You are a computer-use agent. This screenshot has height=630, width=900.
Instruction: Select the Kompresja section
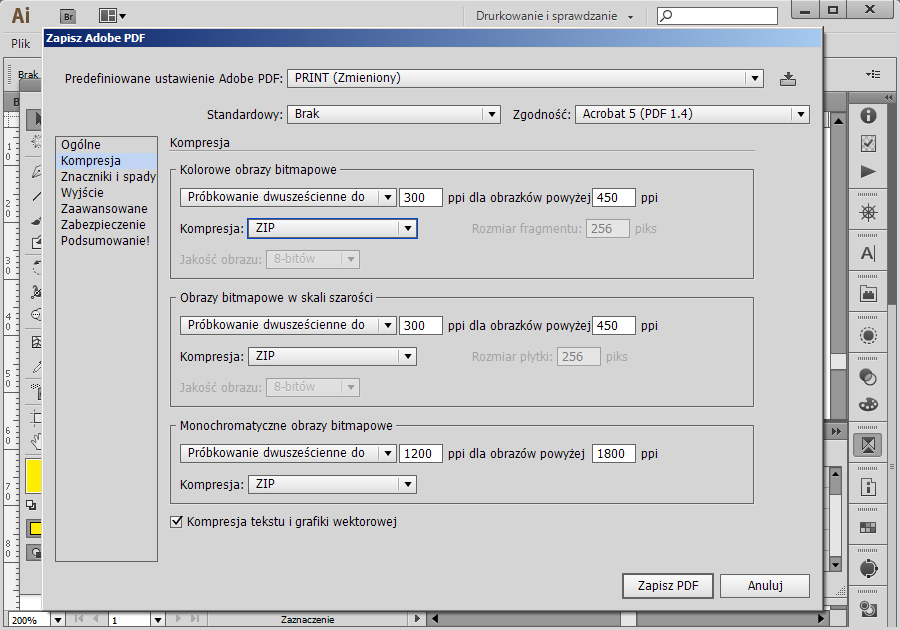pos(106,161)
